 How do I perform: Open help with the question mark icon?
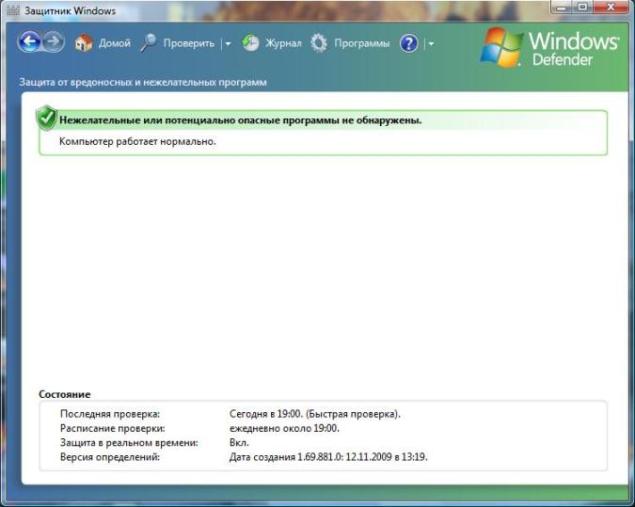409,43
